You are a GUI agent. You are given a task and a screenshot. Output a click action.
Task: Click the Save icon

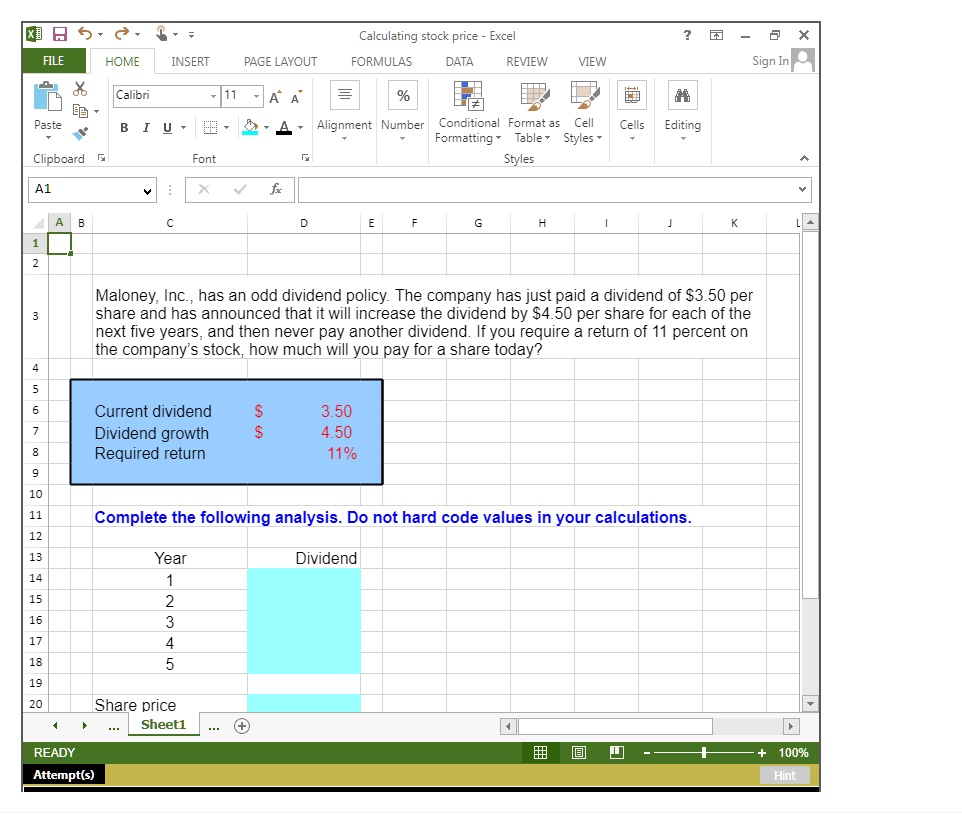point(60,34)
